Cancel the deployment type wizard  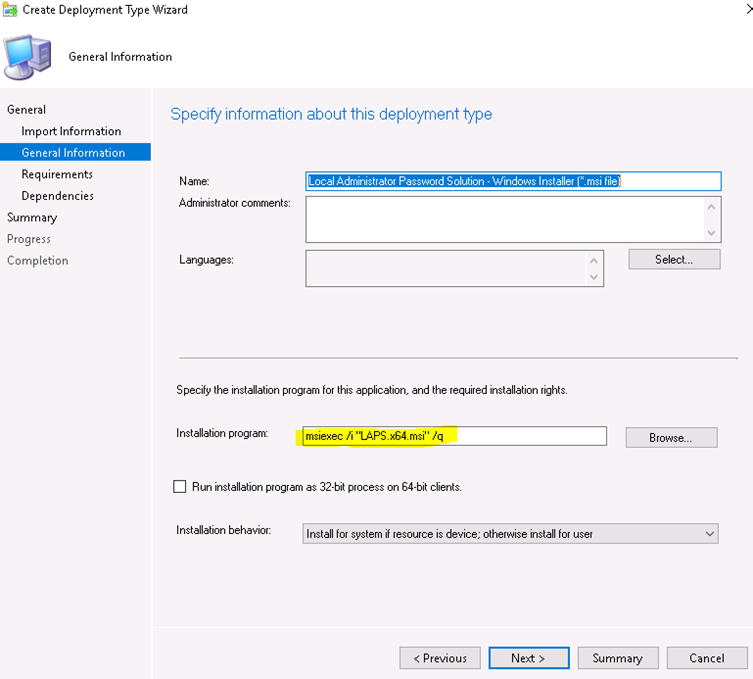707,658
